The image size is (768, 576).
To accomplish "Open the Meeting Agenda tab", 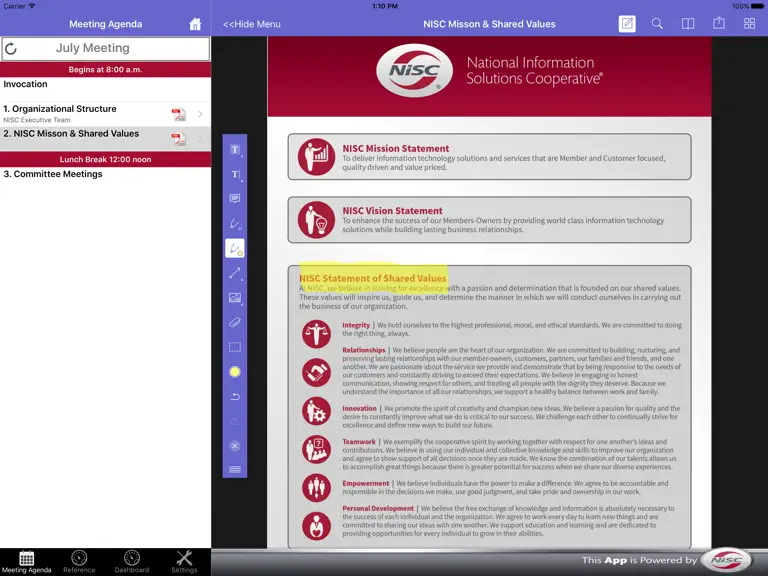I will tap(26, 562).
